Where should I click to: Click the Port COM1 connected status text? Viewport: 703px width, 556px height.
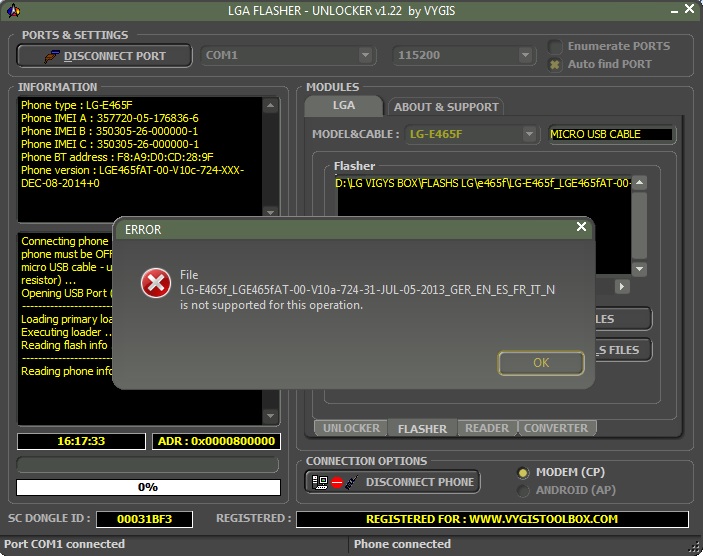[65, 544]
